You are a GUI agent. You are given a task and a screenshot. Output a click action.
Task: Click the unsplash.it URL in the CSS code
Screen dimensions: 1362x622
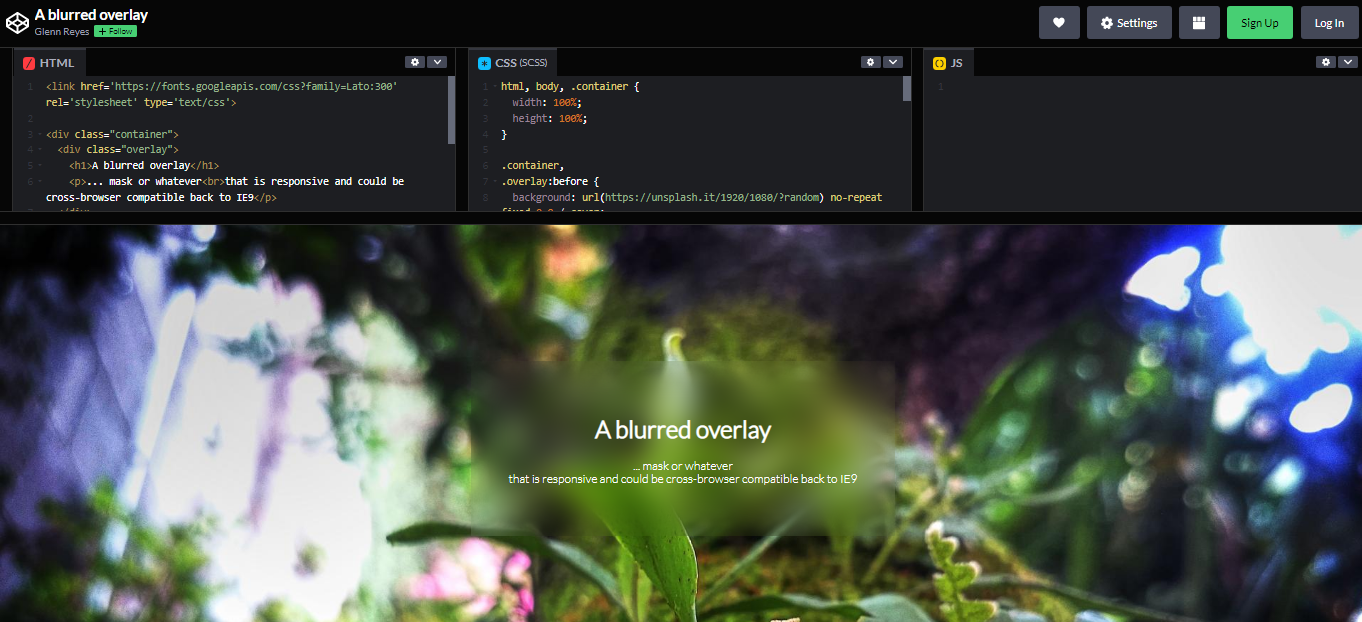(x=711, y=197)
